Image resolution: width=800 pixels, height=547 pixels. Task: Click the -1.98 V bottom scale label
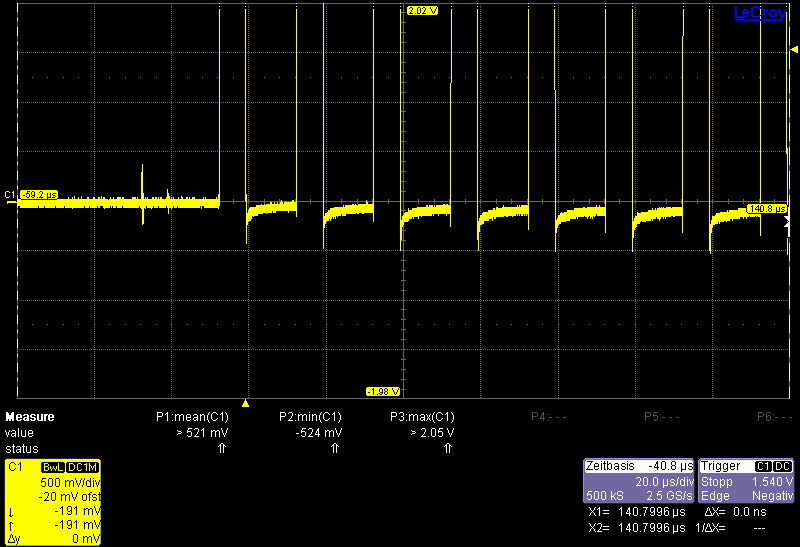click(x=383, y=391)
